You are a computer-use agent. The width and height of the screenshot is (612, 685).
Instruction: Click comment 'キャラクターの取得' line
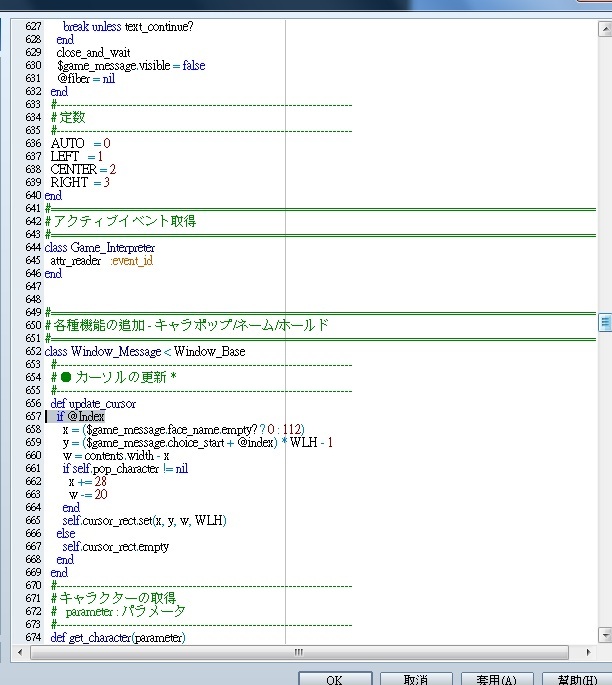point(113,598)
